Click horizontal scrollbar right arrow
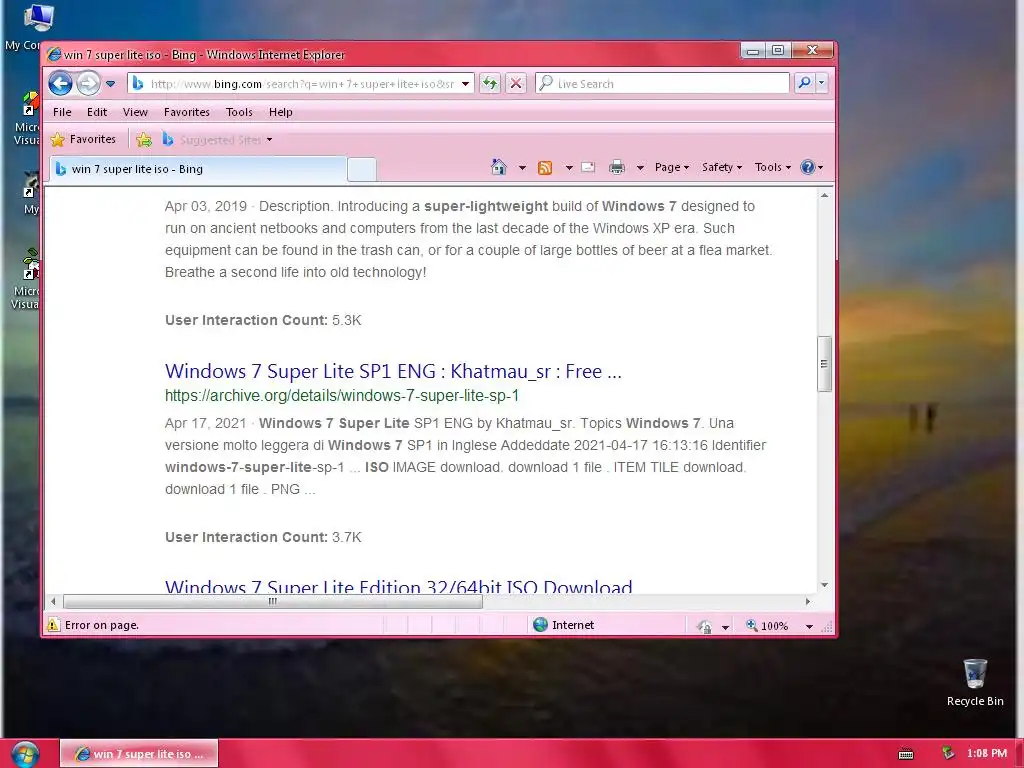 point(808,601)
